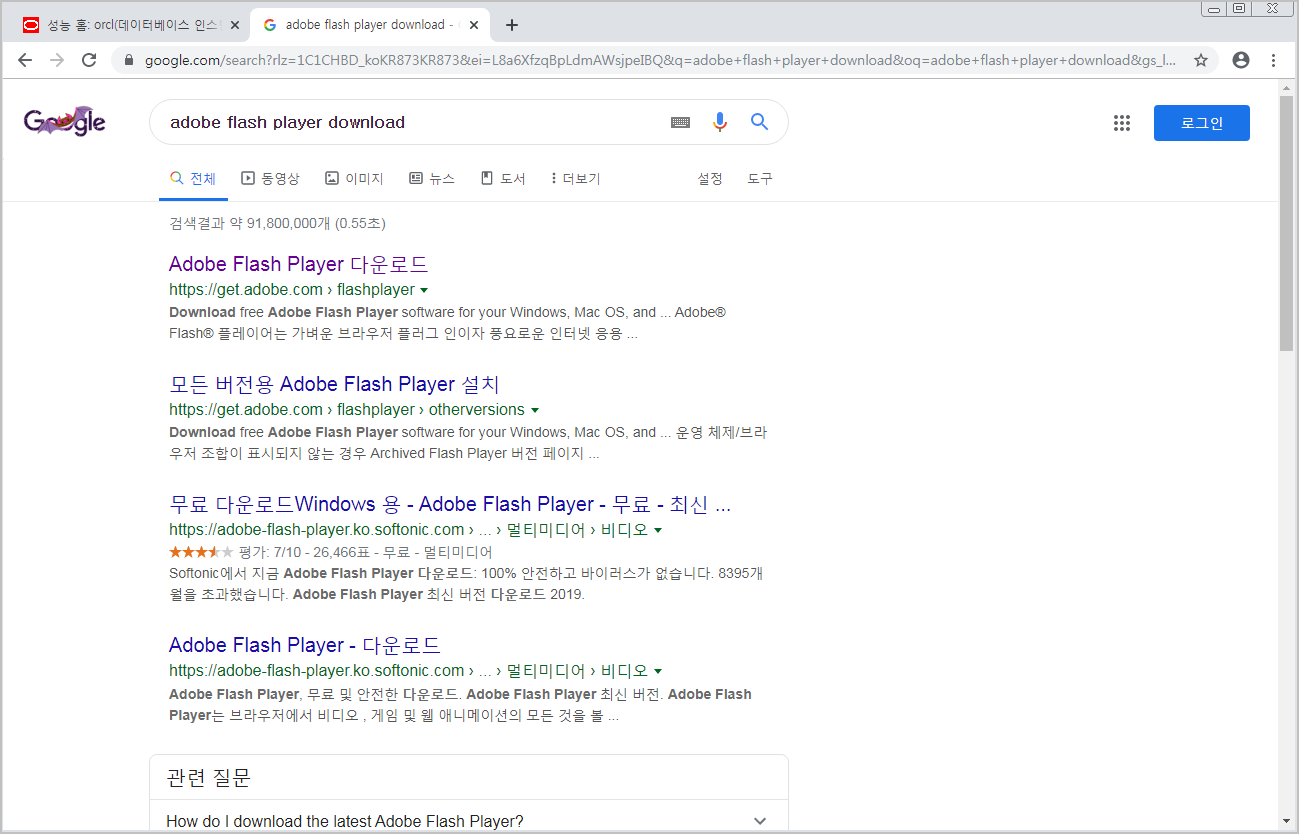Bookmark this page with star icon
The image size is (1299, 834).
click(1201, 60)
